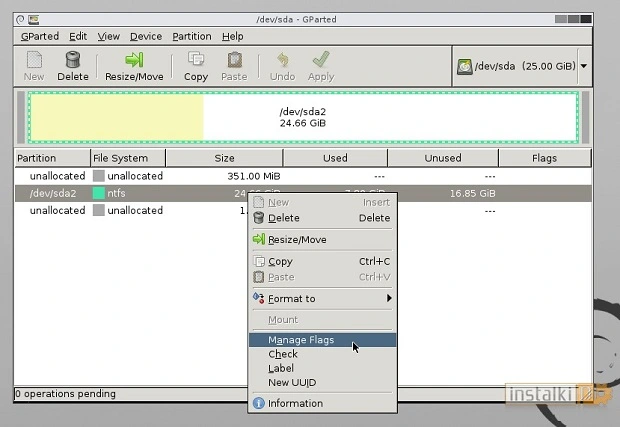Click the Delete toolbar icon

(x=72, y=61)
